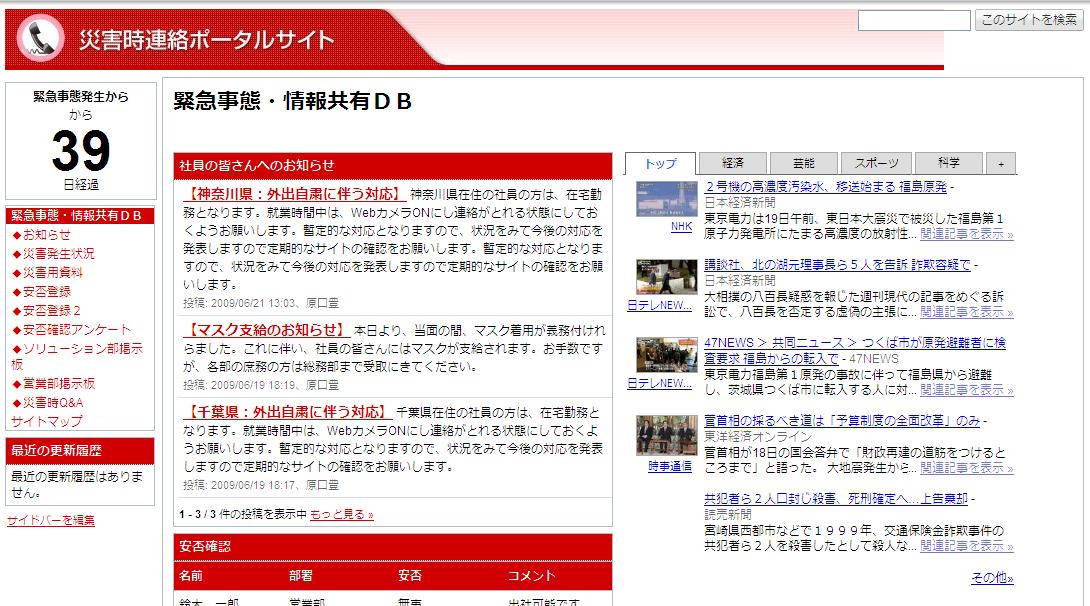Click the telephone logo icon in header
Viewport: 1090px width, 606px height.
[x=43, y=39]
